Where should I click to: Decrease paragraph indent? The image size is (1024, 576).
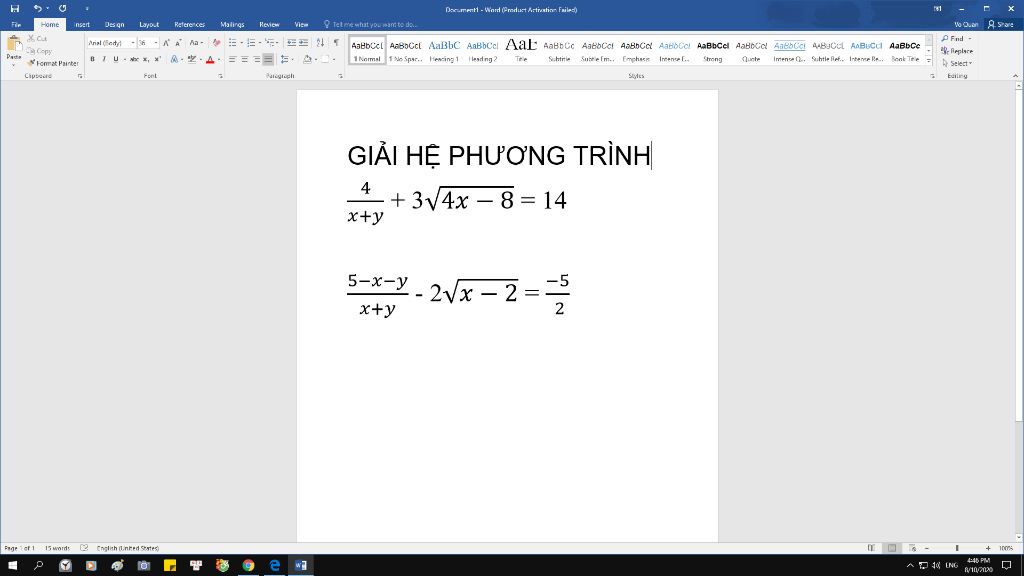pyautogui.click(x=291, y=42)
